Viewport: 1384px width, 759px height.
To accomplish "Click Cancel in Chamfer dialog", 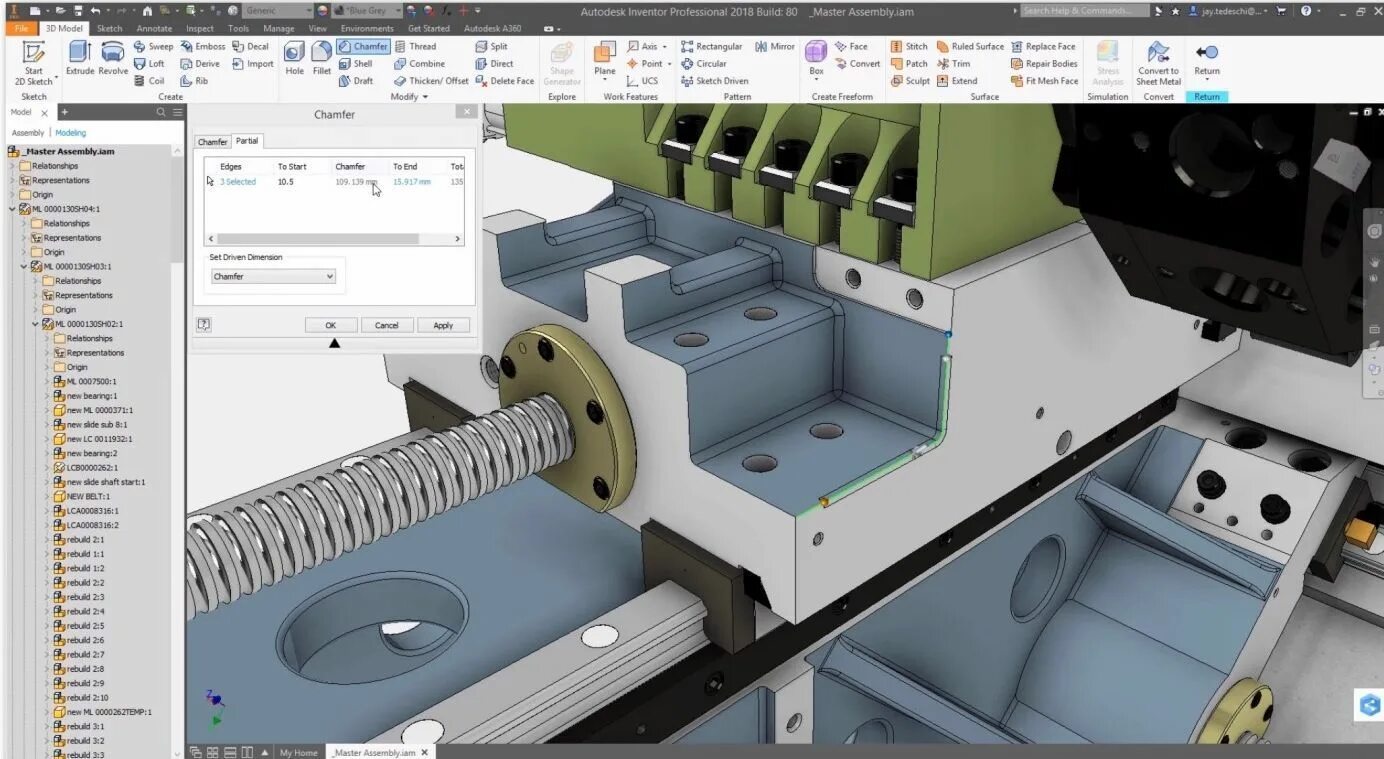I will (x=387, y=325).
